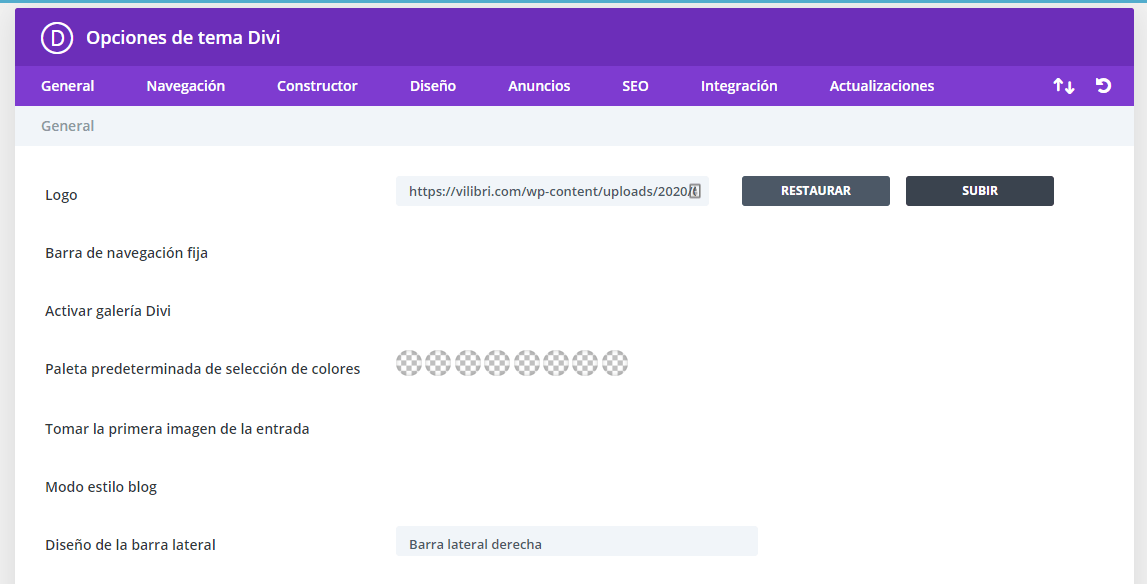1147x584 pixels.
Task: Open the SEO tab
Action: [635, 86]
